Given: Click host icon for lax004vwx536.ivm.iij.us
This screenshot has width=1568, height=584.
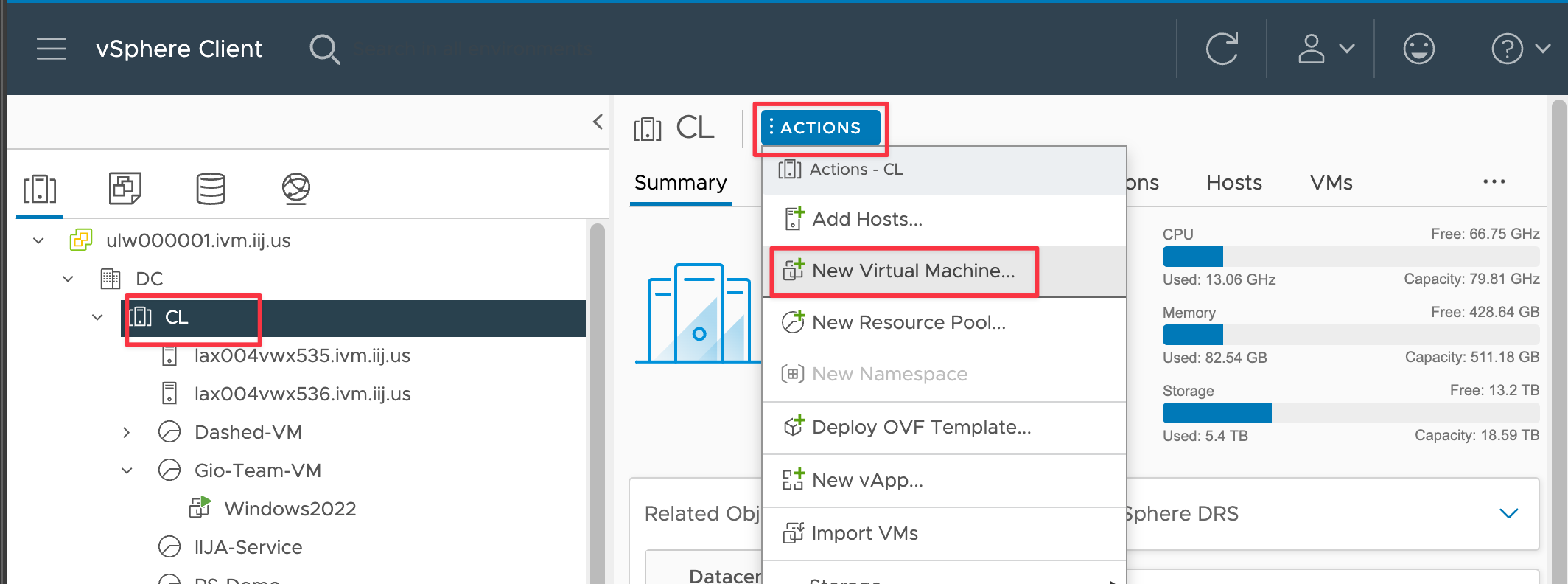Looking at the screenshot, I should point(169,394).
